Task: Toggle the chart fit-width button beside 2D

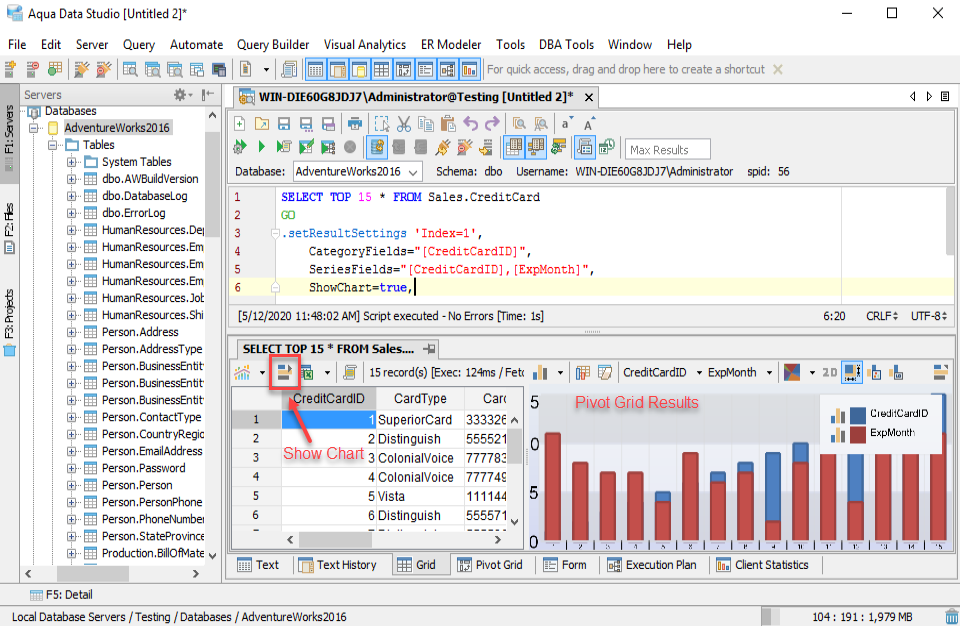Action: [852, 372]
